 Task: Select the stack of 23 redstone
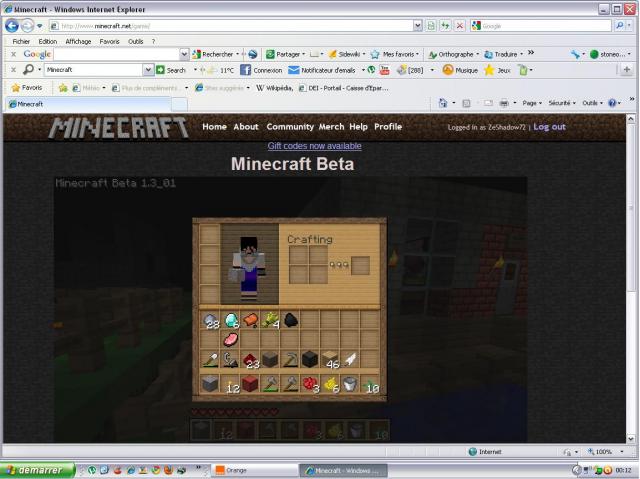click(x=251, y=361)
